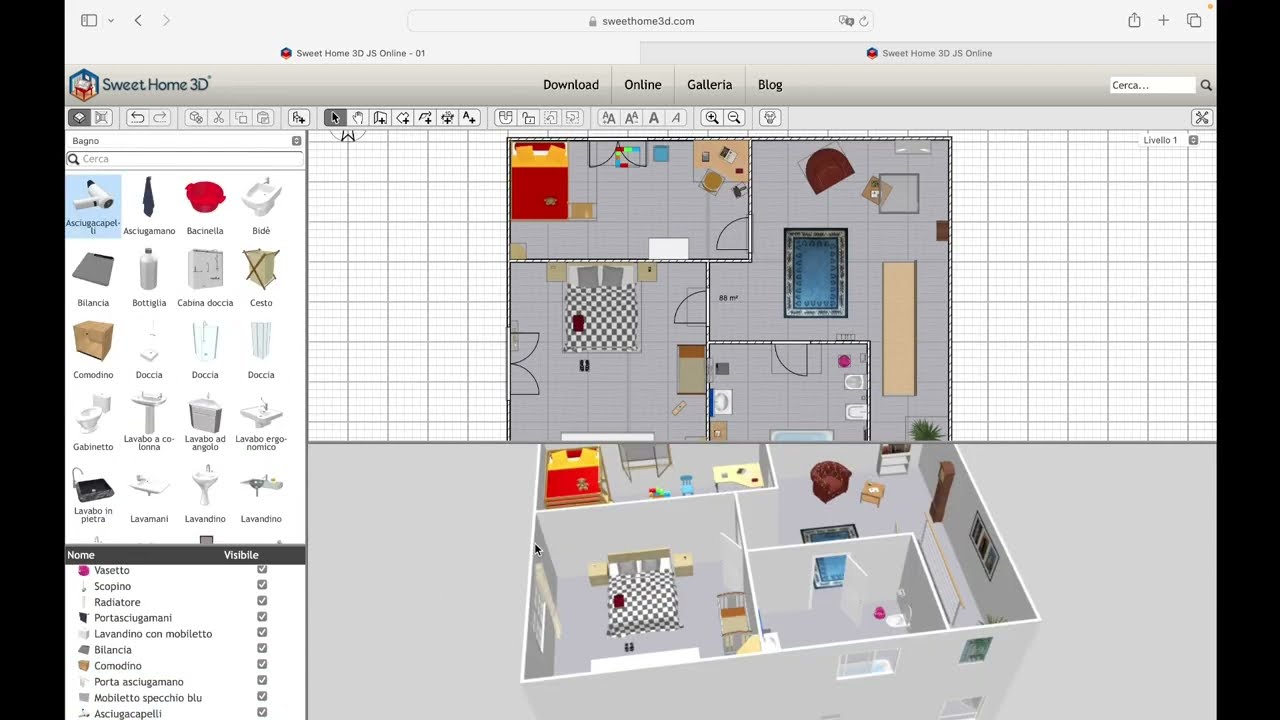Uncheck Bilancia visible checkbox
The width and height of the screenshot is (1280, 720).
click(x=262, y=650)
